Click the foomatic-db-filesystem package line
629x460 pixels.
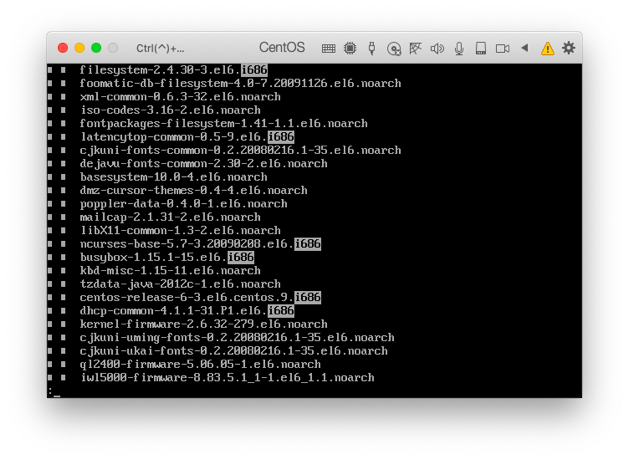pyautogui.click(x=240, y=83)
